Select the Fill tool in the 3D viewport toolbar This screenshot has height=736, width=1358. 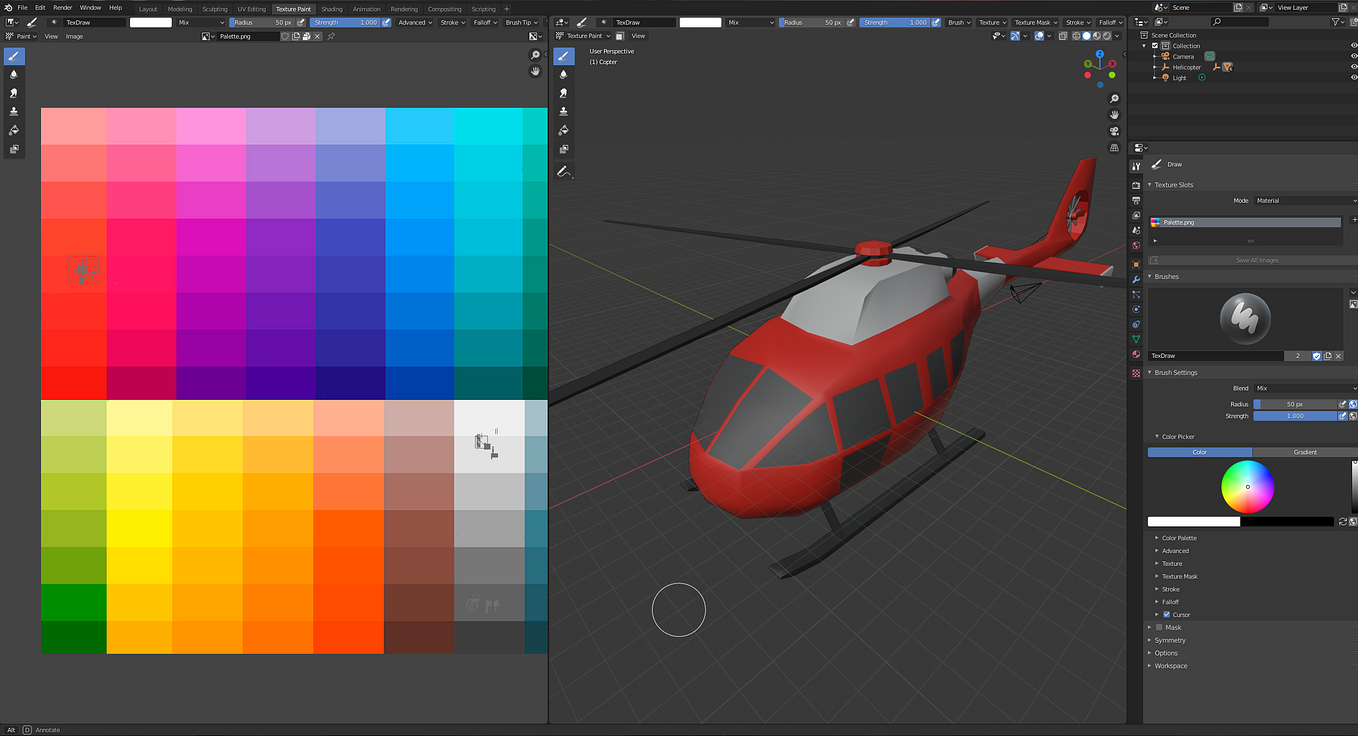[x=564, y=130]
